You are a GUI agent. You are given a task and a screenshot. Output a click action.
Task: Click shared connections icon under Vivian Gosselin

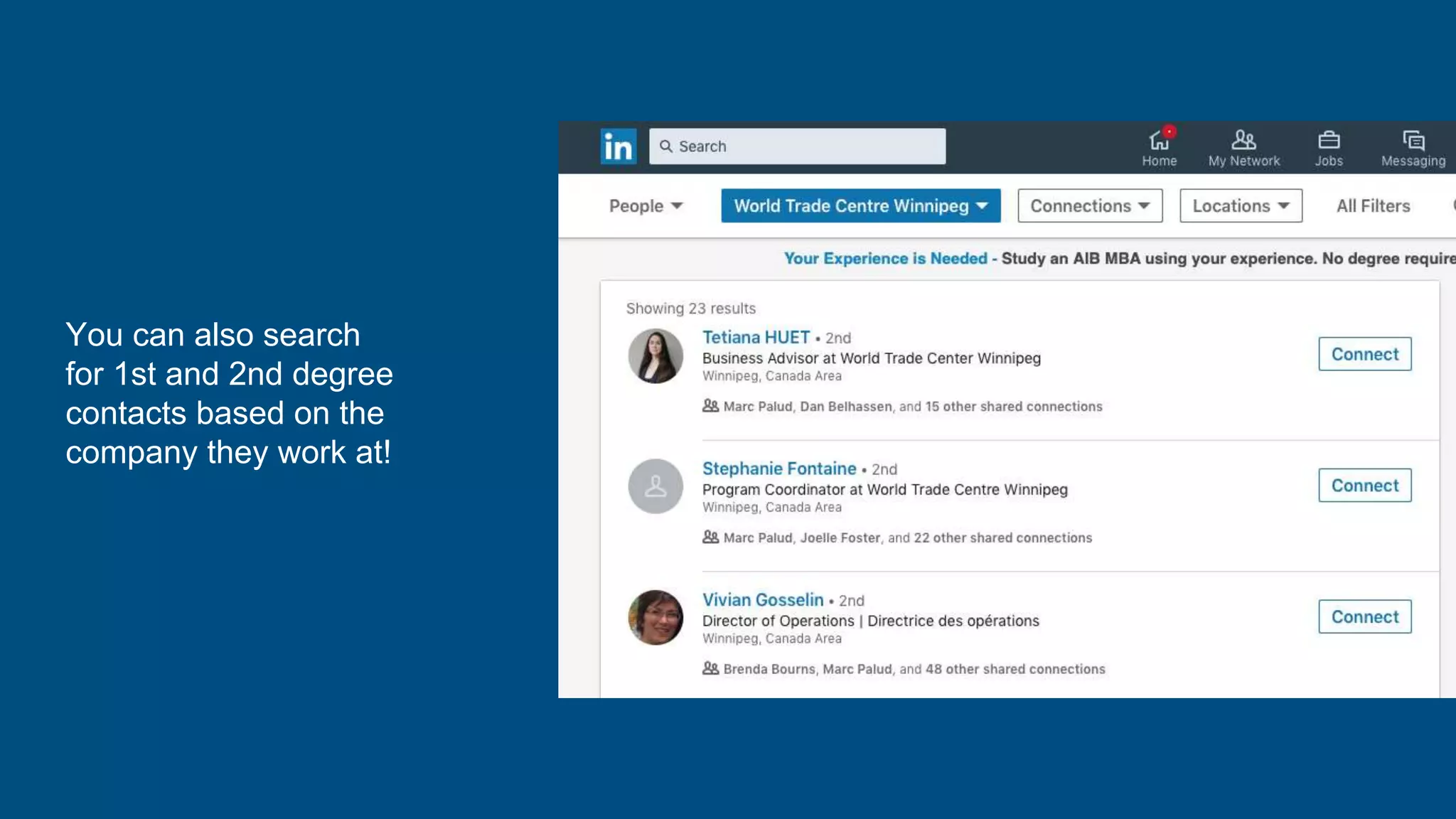[x=710, y=669]
